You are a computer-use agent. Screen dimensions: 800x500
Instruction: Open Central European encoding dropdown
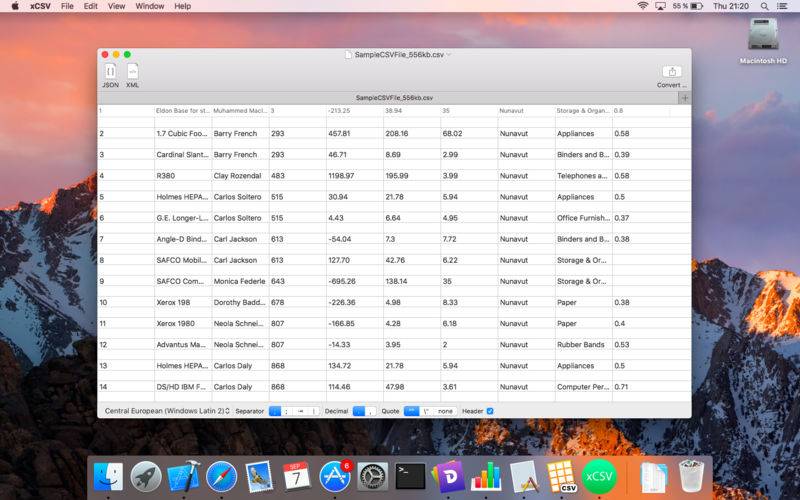coord(167,411)
